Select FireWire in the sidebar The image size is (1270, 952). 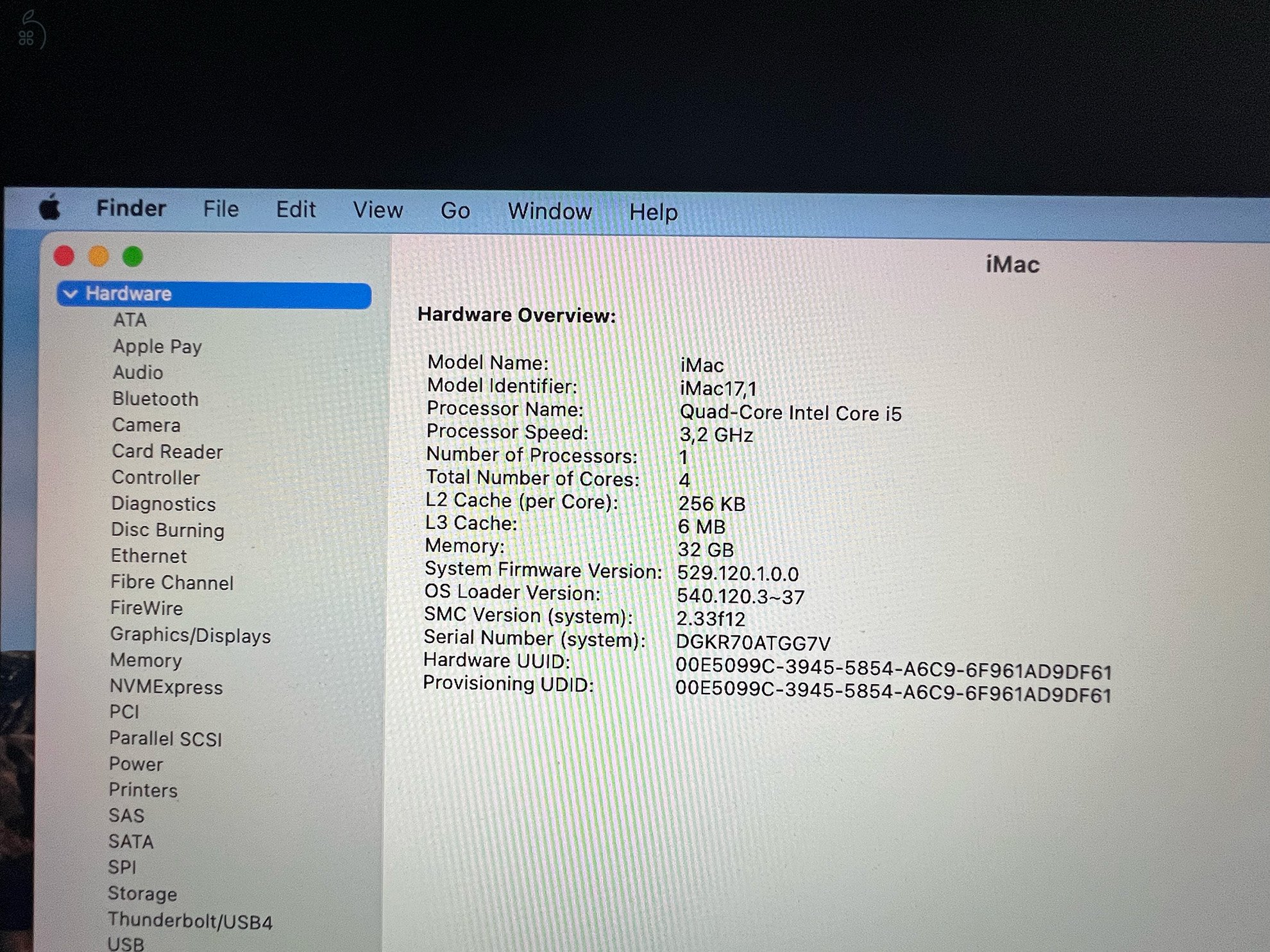pos(147,608)
